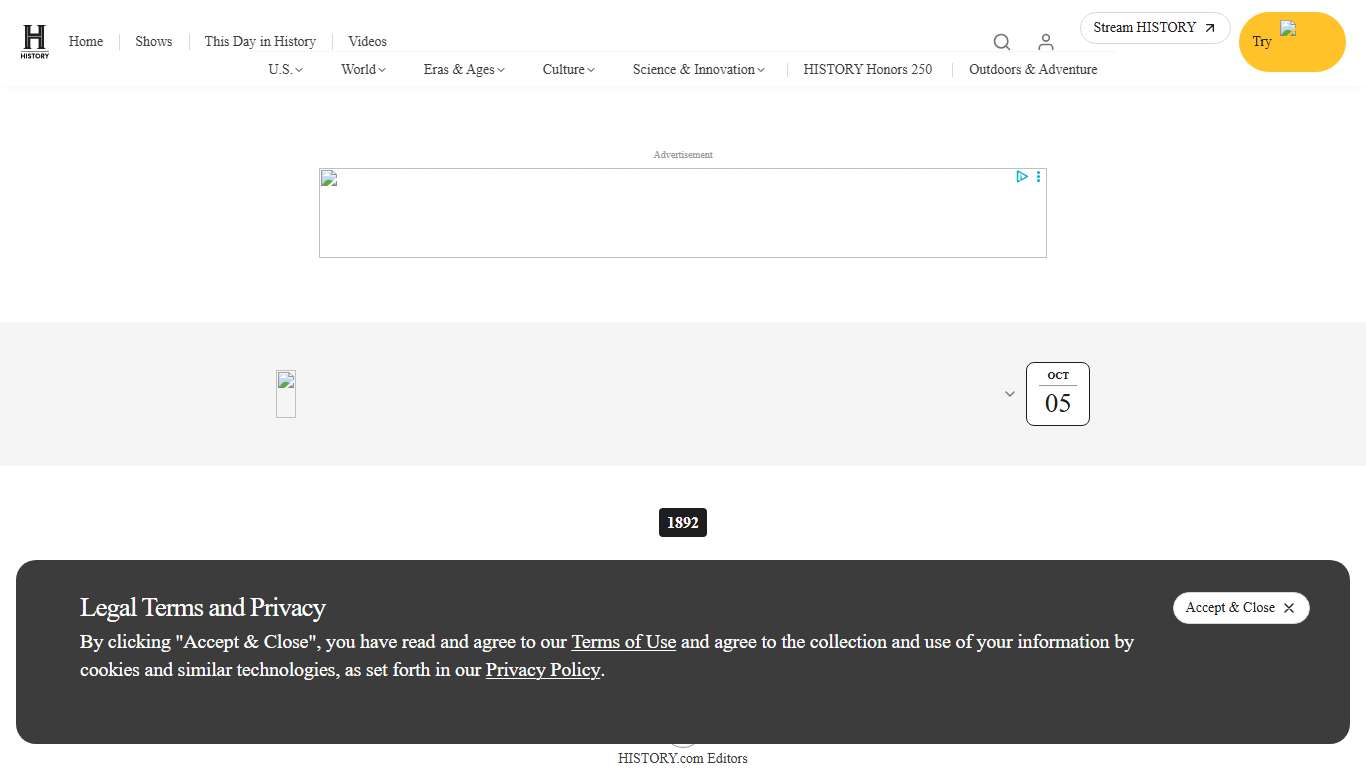Open Science & Innovation dropdown
The image size is (1366, 768).
(x=698, y=69)
